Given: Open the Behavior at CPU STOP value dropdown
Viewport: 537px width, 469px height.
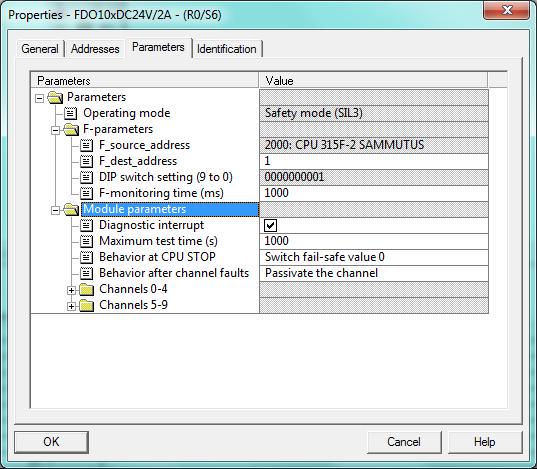Looking at the screenshot, I should point(374,257).
